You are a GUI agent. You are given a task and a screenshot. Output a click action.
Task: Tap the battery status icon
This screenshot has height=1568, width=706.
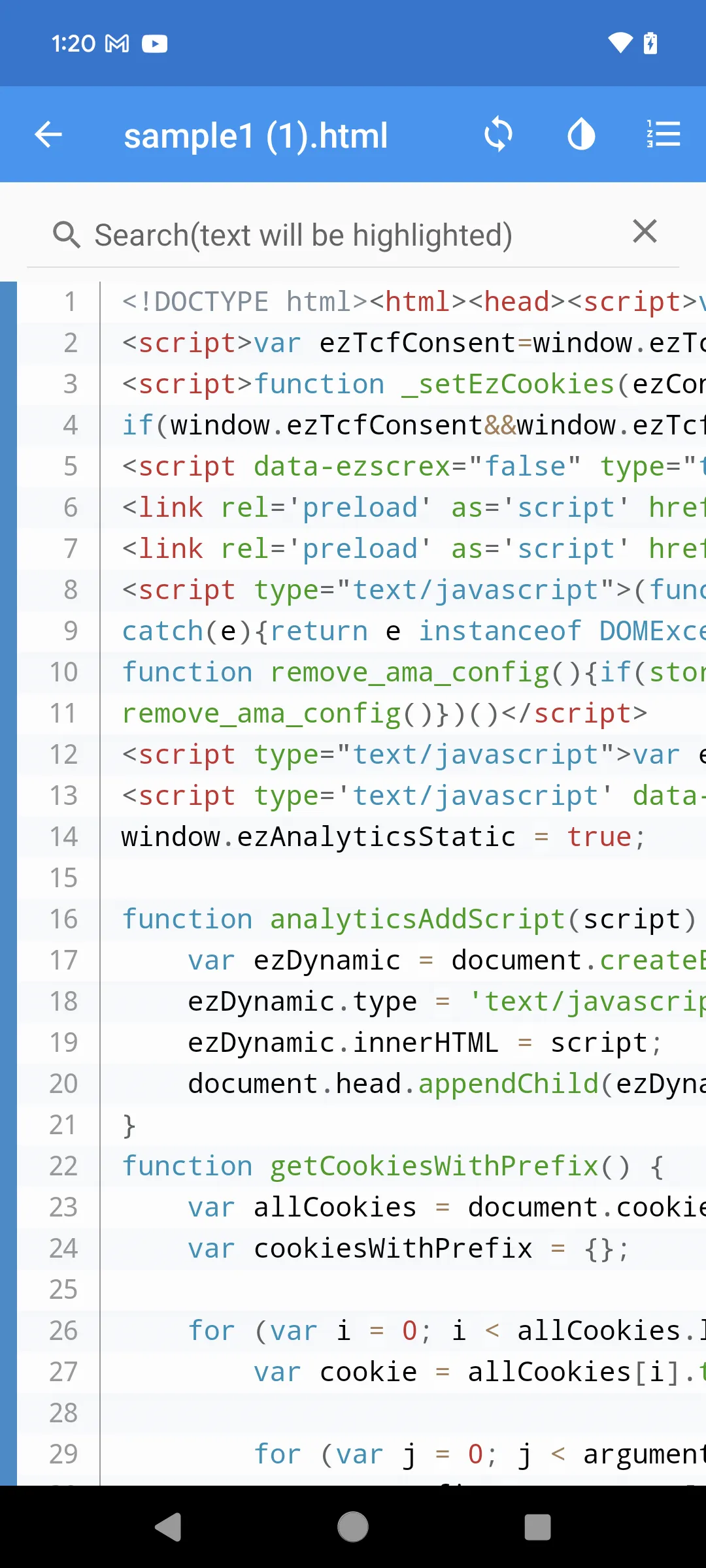(x=650, y=43)
